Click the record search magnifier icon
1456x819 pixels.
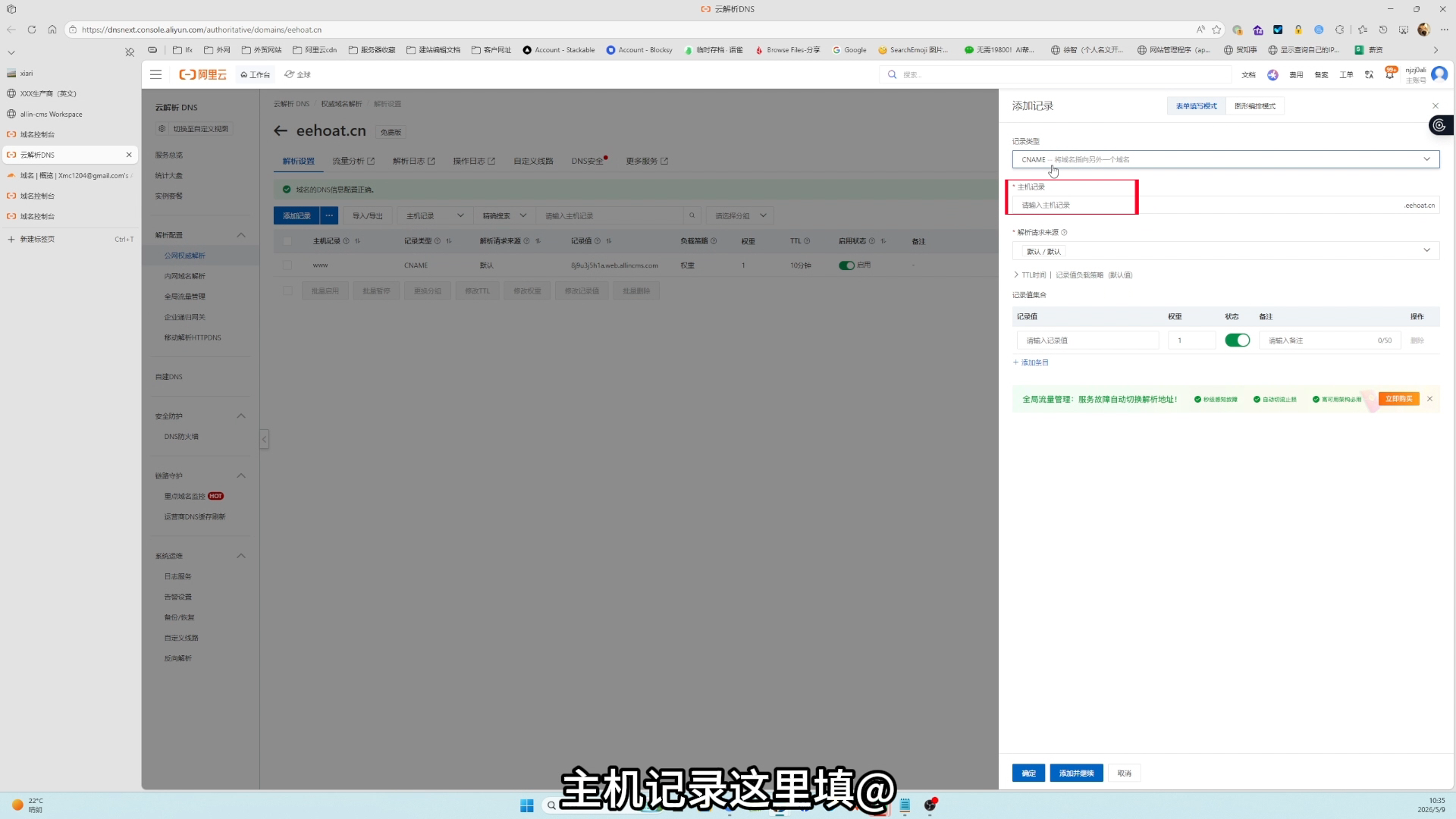click(692, 215)
